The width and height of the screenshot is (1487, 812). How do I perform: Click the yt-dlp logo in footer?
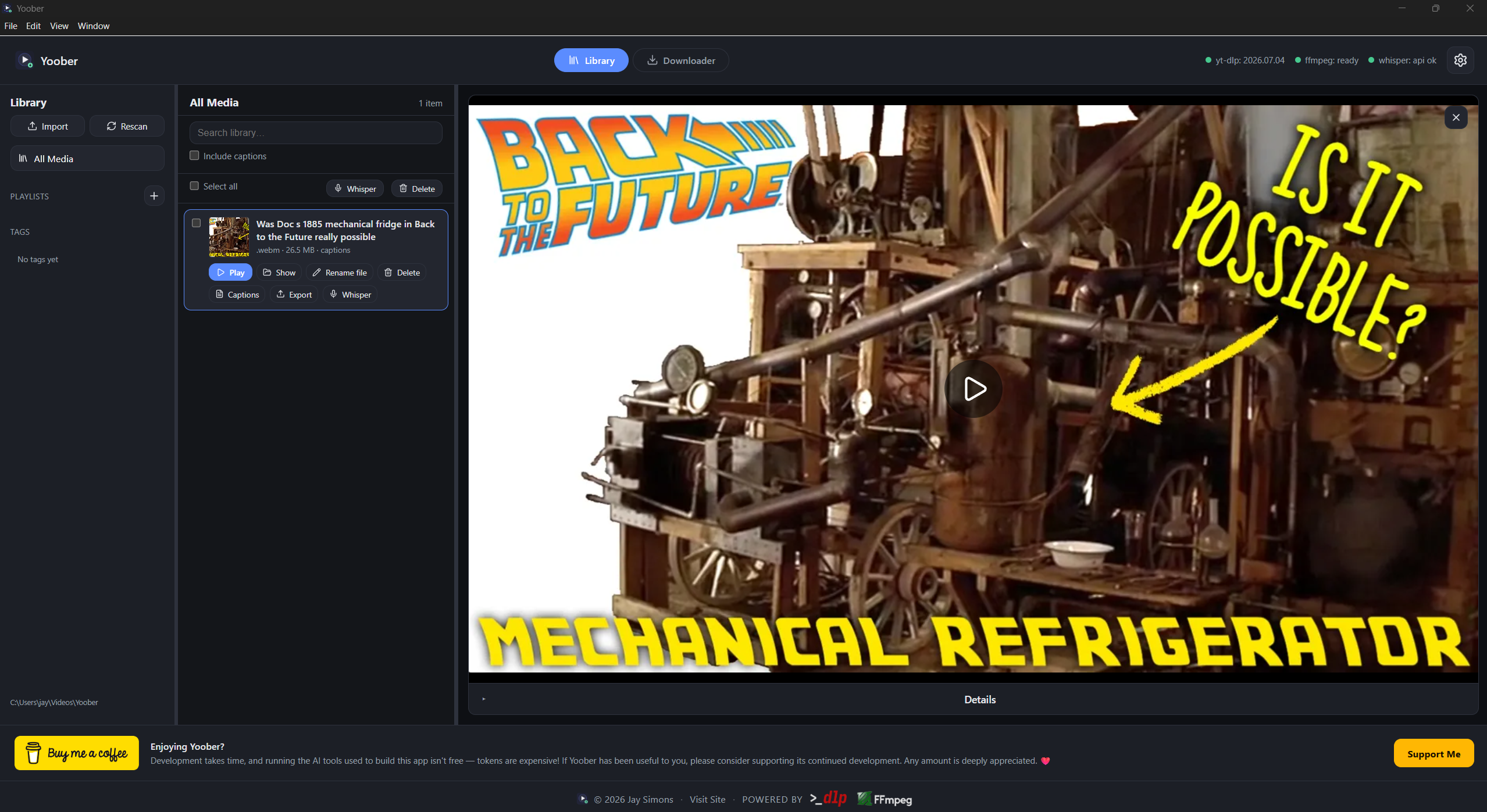click(x=828, y=799)
